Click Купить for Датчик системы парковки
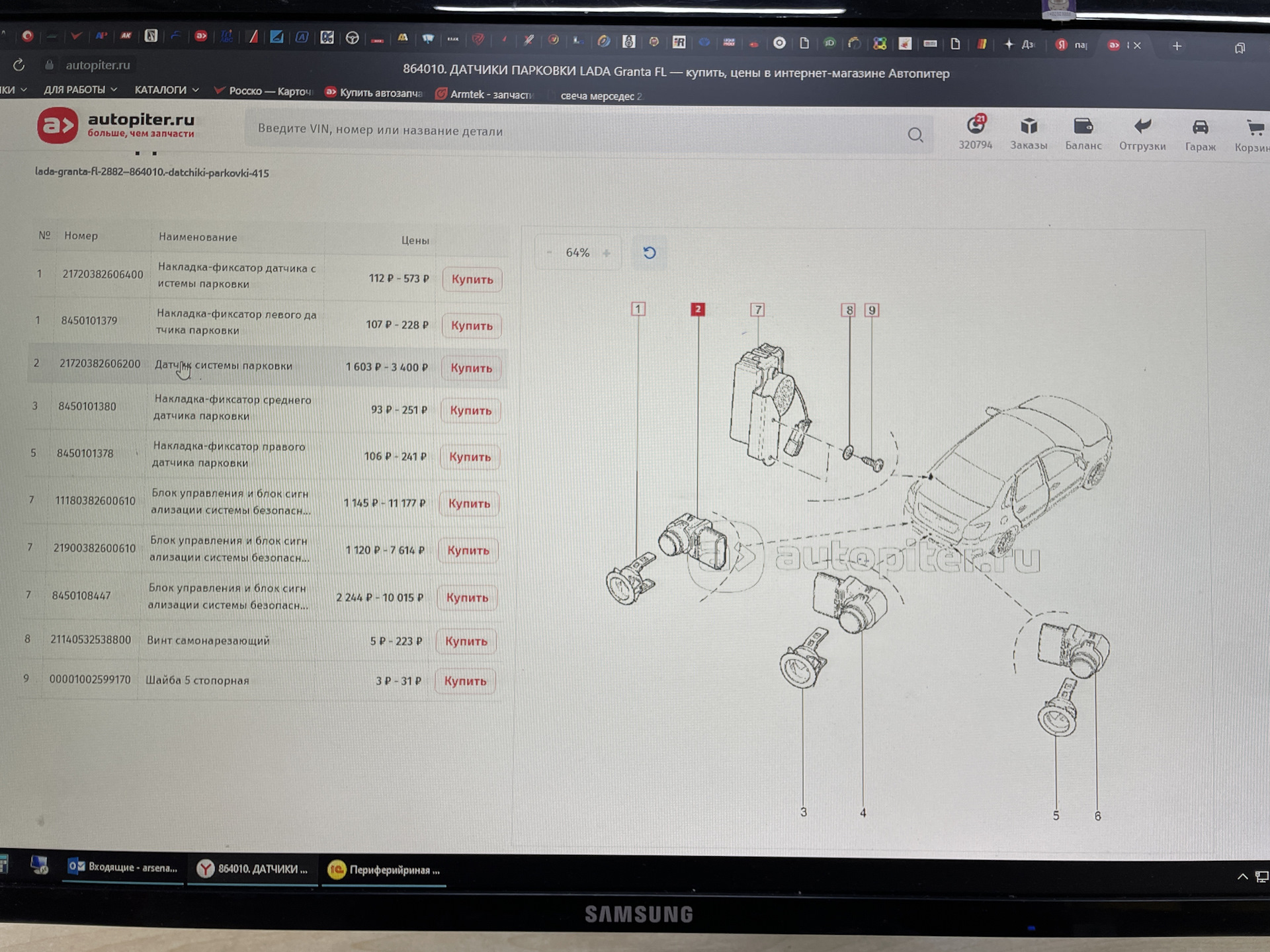 coord(471,368)
